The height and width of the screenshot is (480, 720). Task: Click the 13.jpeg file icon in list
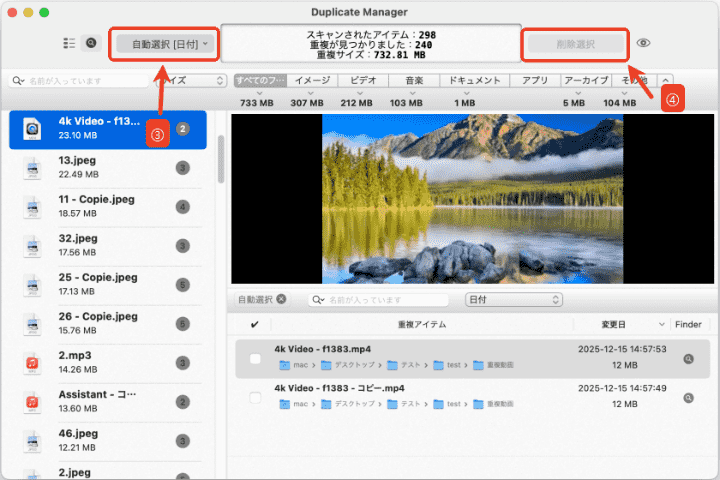[32, 166]
